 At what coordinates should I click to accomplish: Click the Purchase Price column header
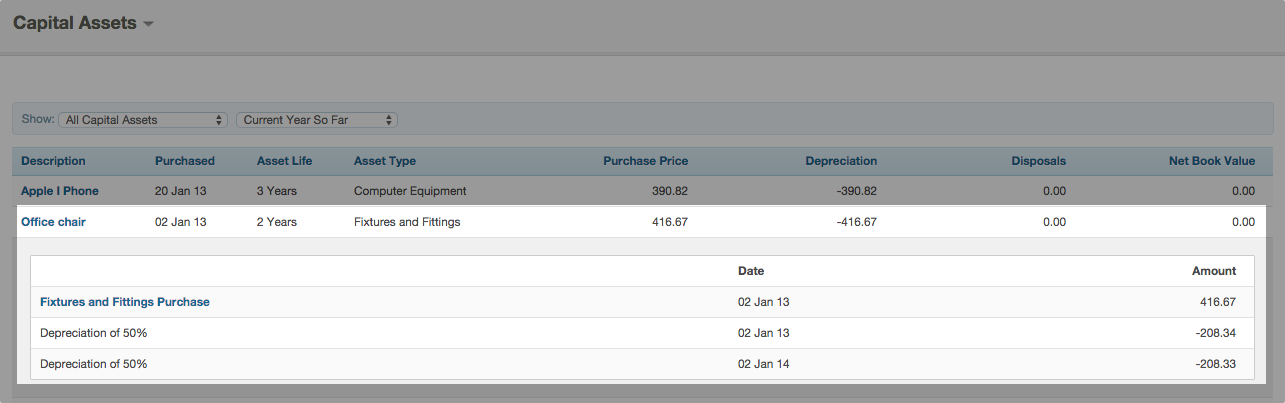pyautogui.click(x=645, y=161)
